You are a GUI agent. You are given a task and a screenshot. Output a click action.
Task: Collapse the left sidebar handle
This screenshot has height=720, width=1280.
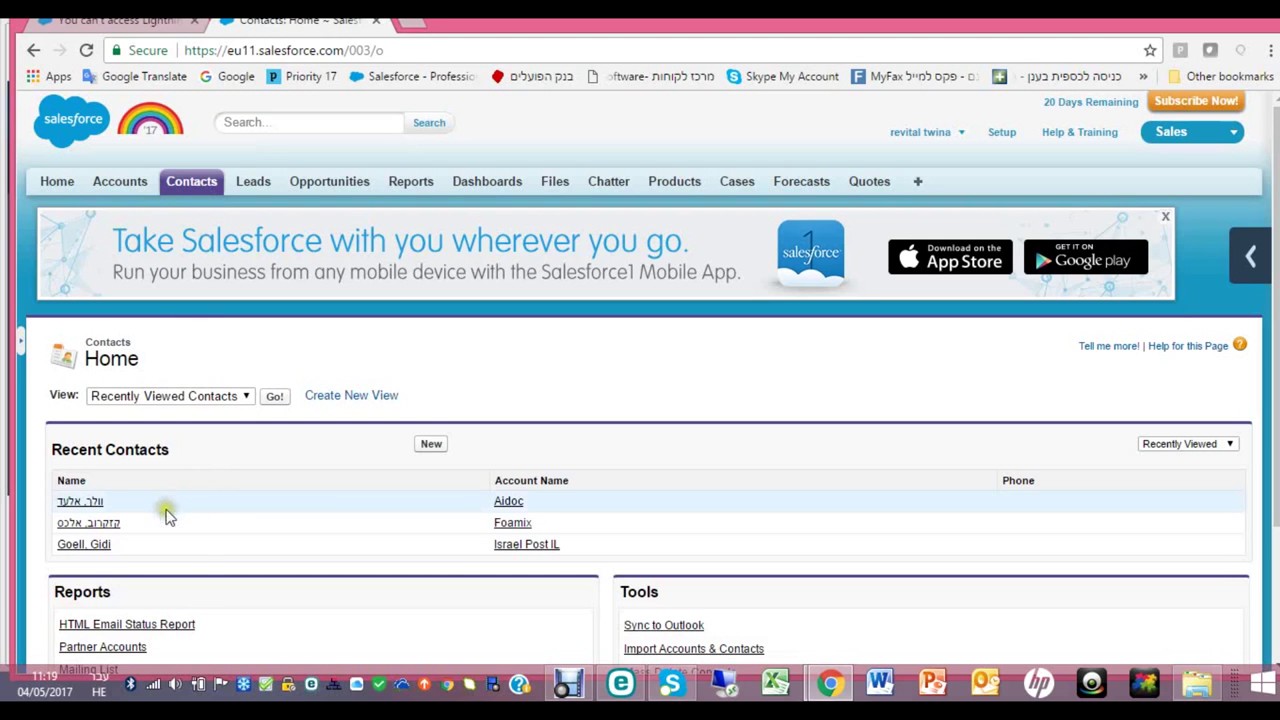20,343
